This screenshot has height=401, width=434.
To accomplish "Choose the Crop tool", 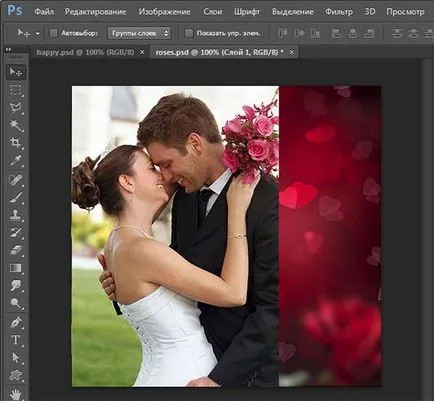I will click(16, 143).
